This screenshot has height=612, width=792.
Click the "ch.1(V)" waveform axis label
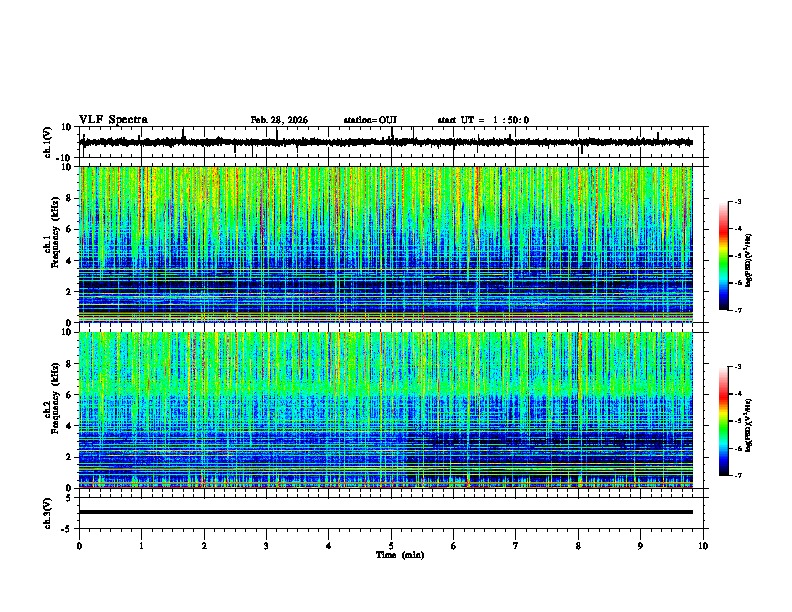(48, 142)
